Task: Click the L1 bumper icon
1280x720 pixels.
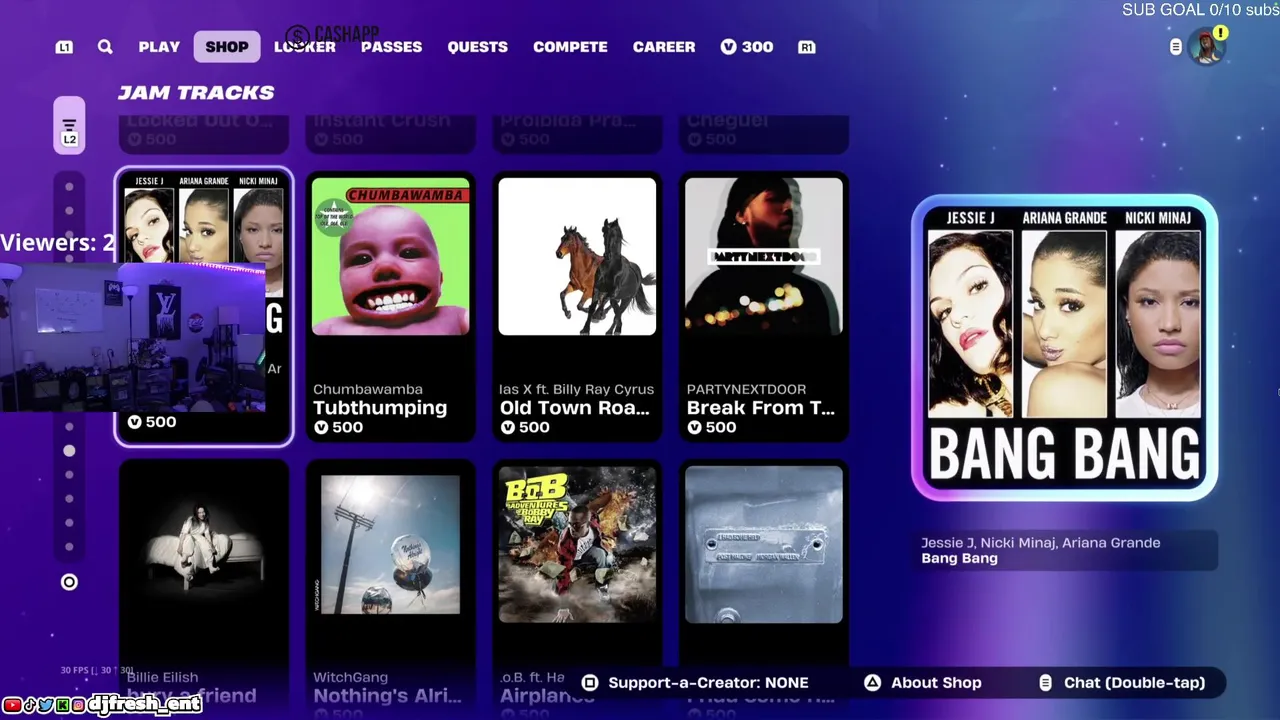Action: [x=64, y=47]
